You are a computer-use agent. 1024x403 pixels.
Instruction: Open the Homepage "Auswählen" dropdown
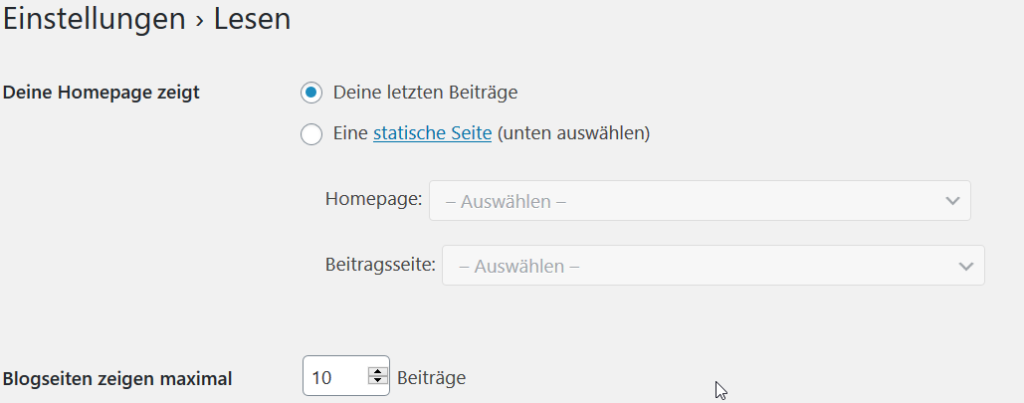(699, 201)
